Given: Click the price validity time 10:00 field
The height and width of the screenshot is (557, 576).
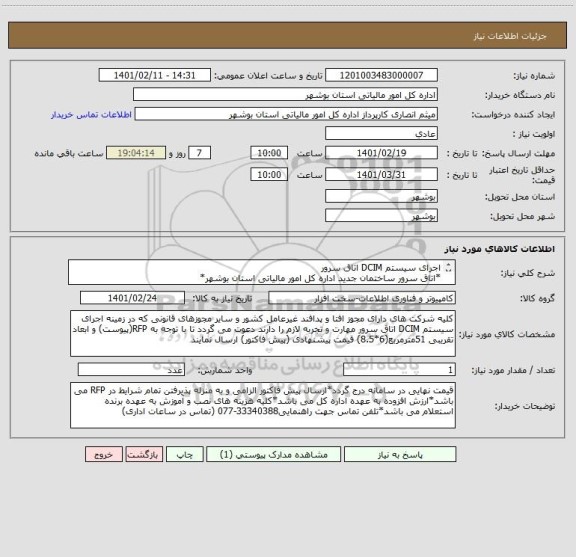Looking at the screenshot, I should 269,175.
